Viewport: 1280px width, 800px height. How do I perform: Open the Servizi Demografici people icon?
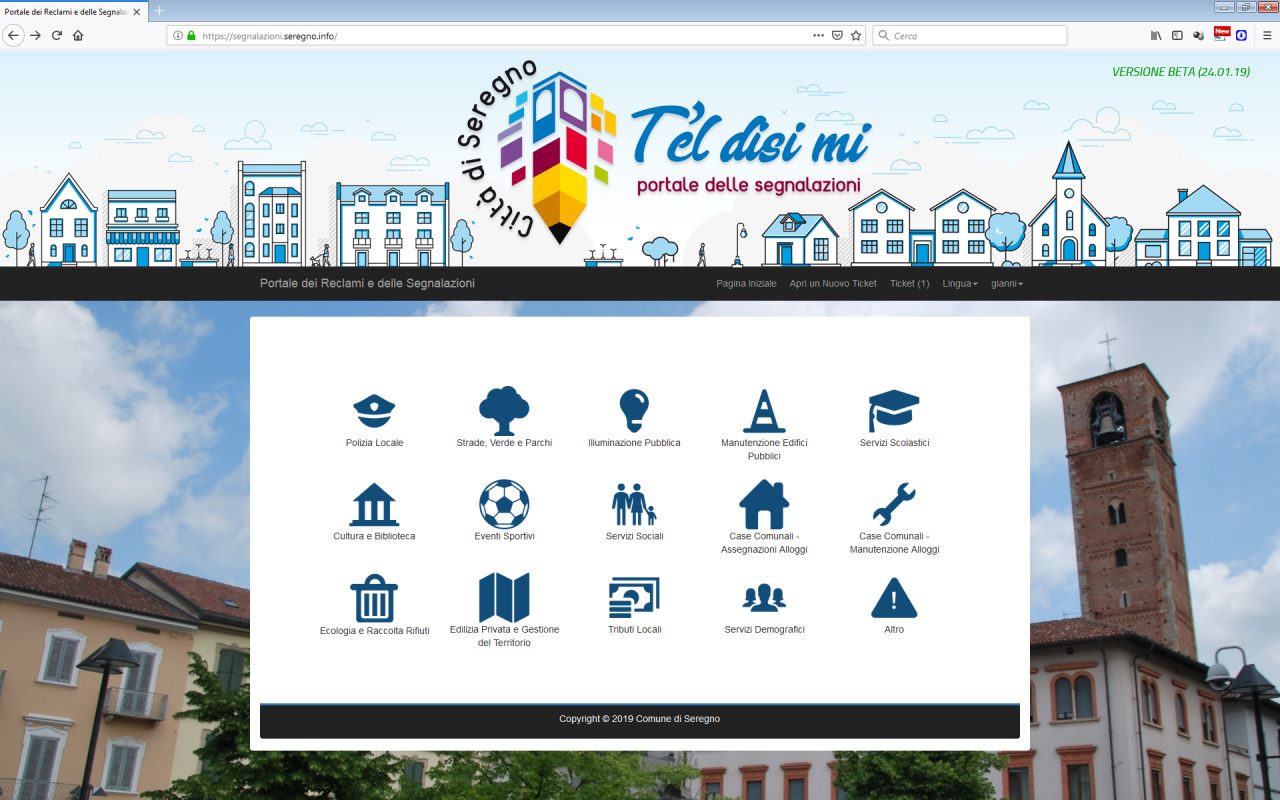coord(764,598)
